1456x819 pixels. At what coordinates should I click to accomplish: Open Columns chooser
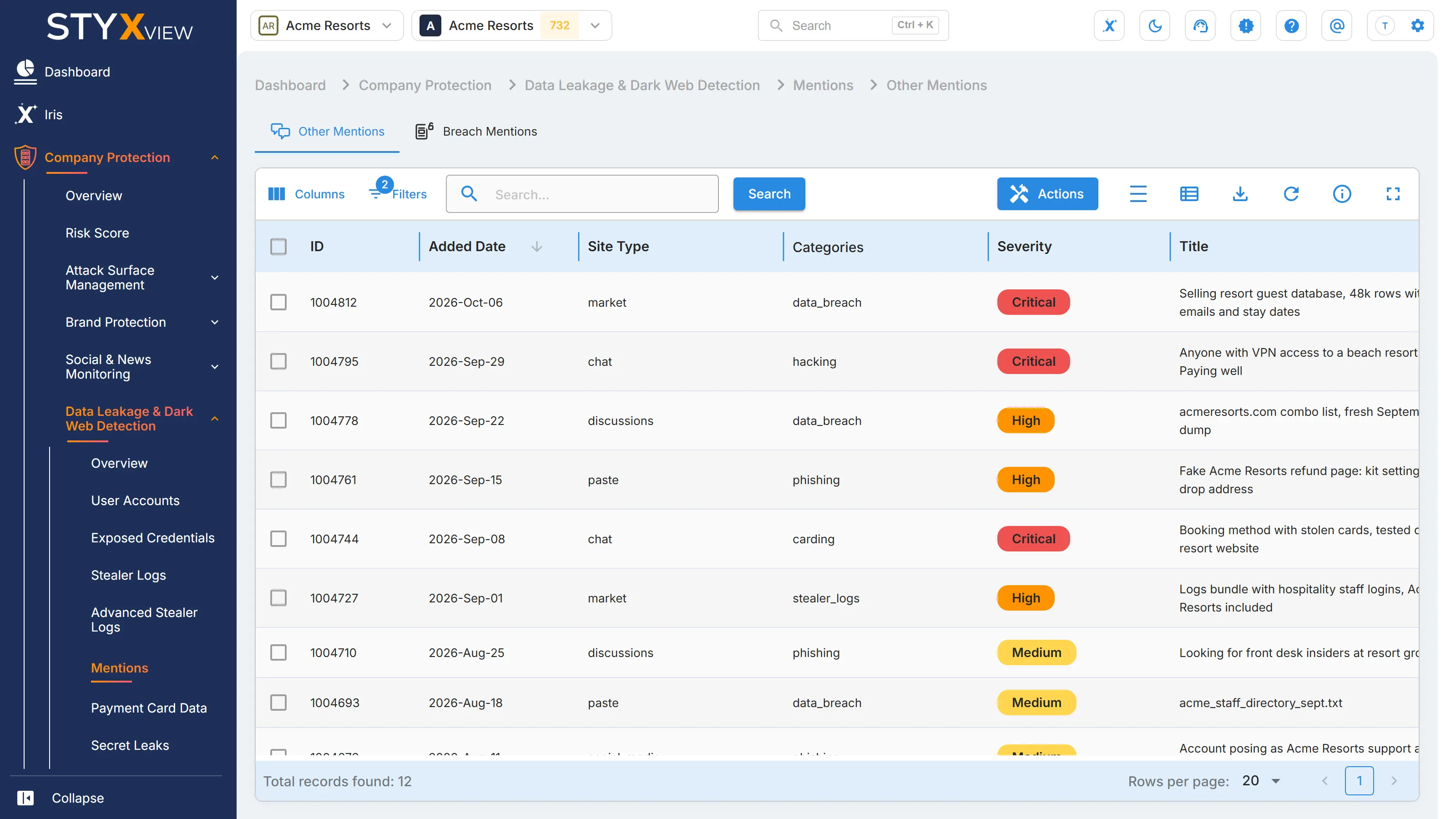tap(306, 194)
